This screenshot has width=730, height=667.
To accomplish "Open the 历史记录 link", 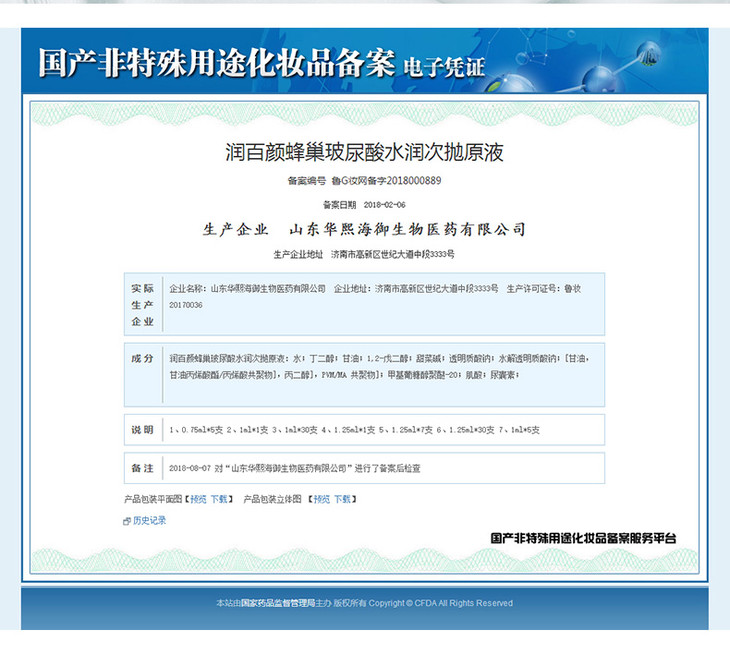I will [149, 521].
